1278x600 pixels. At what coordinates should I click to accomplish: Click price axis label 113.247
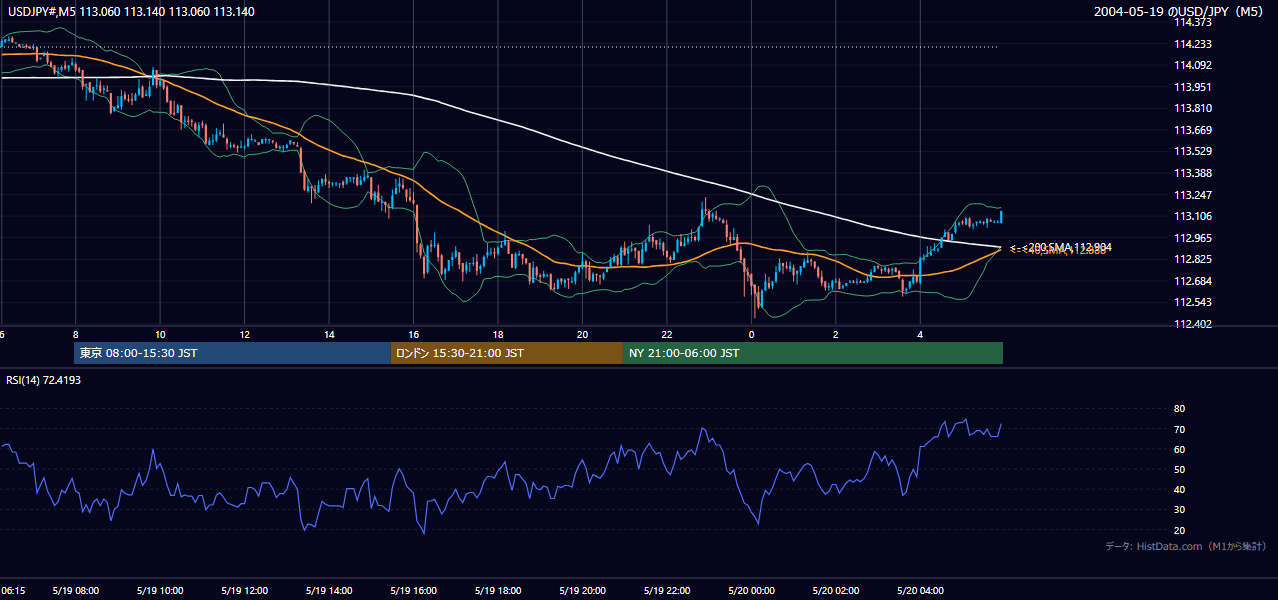(1192, 195)
